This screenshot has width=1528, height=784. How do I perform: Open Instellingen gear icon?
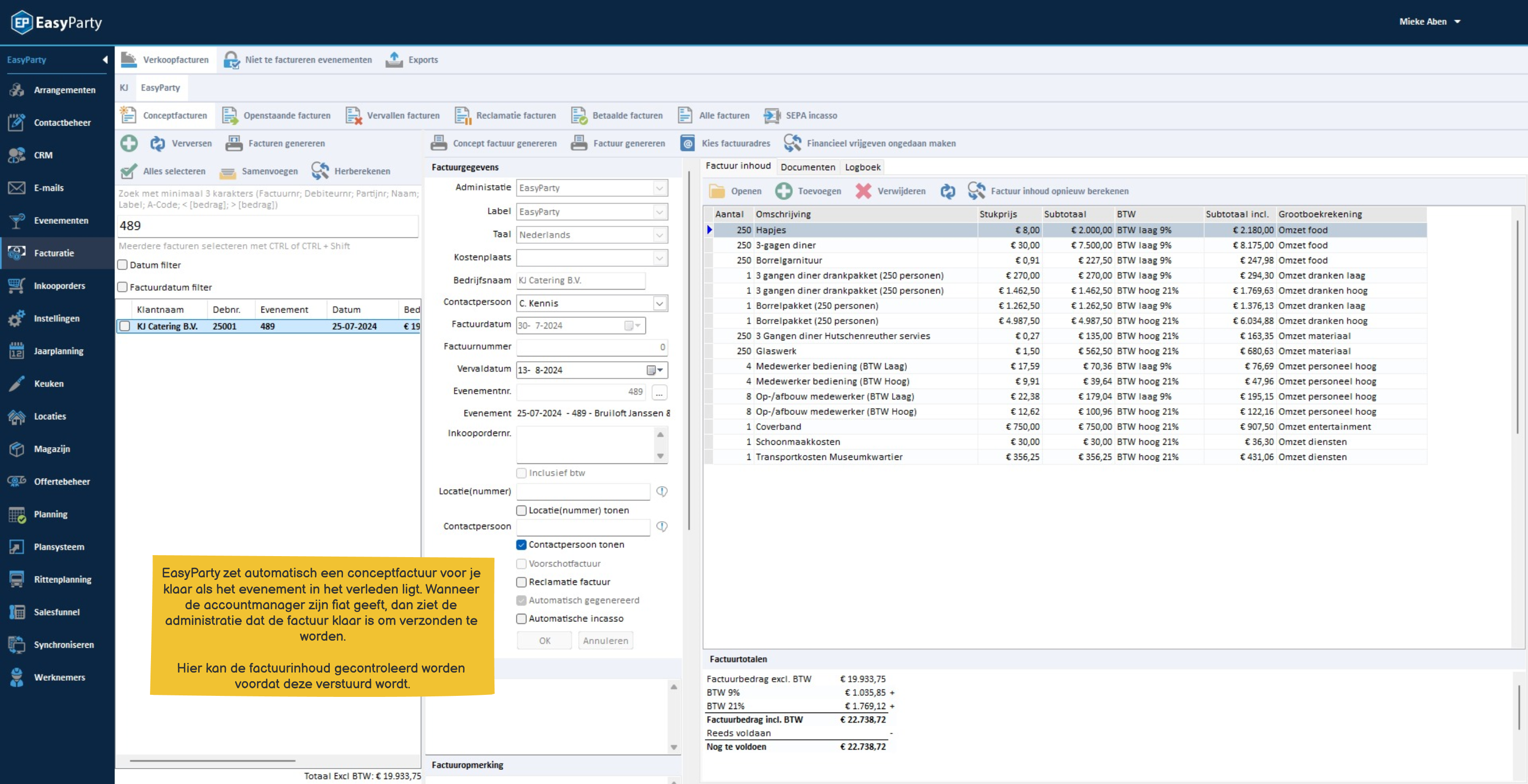click(16, 318)
